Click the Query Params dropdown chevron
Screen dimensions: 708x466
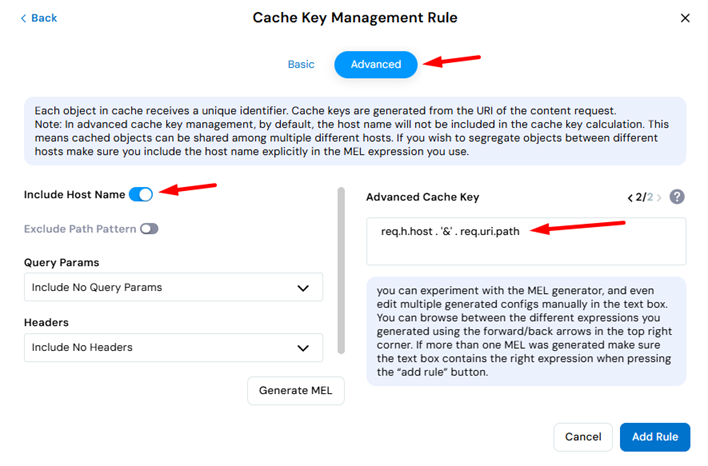[x=303, y=288]
